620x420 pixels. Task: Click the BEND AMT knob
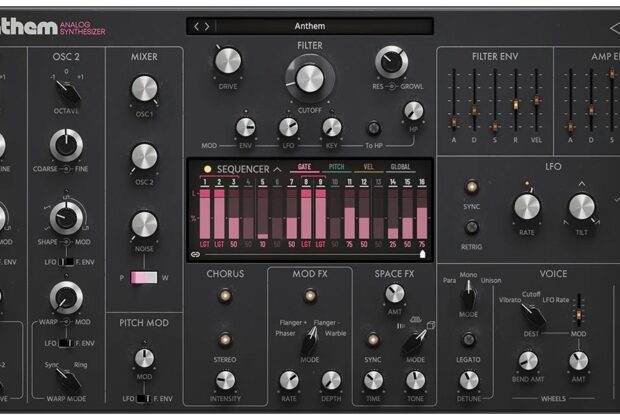click(x=528, y=361)
